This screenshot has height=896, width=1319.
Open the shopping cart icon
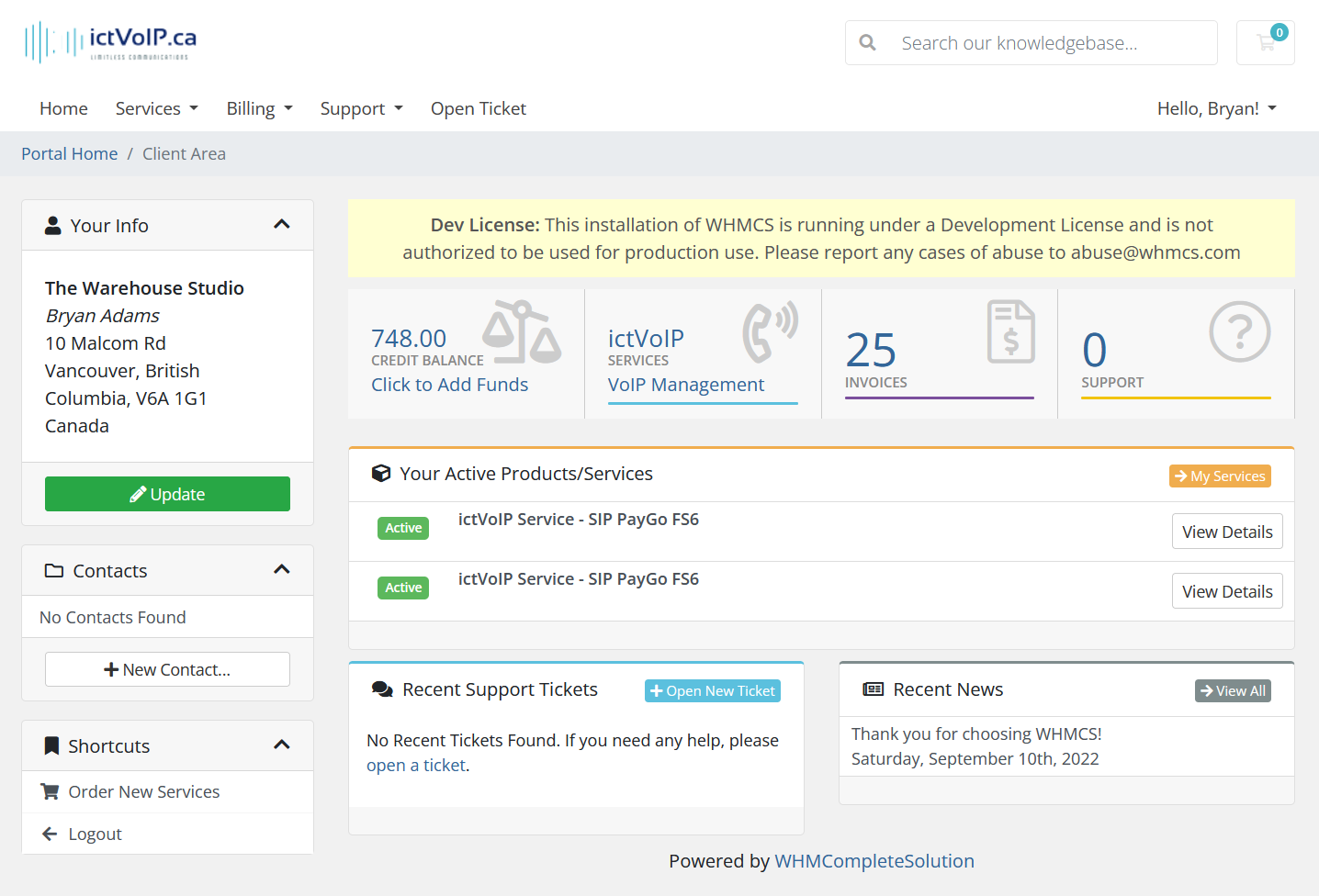1266,43
